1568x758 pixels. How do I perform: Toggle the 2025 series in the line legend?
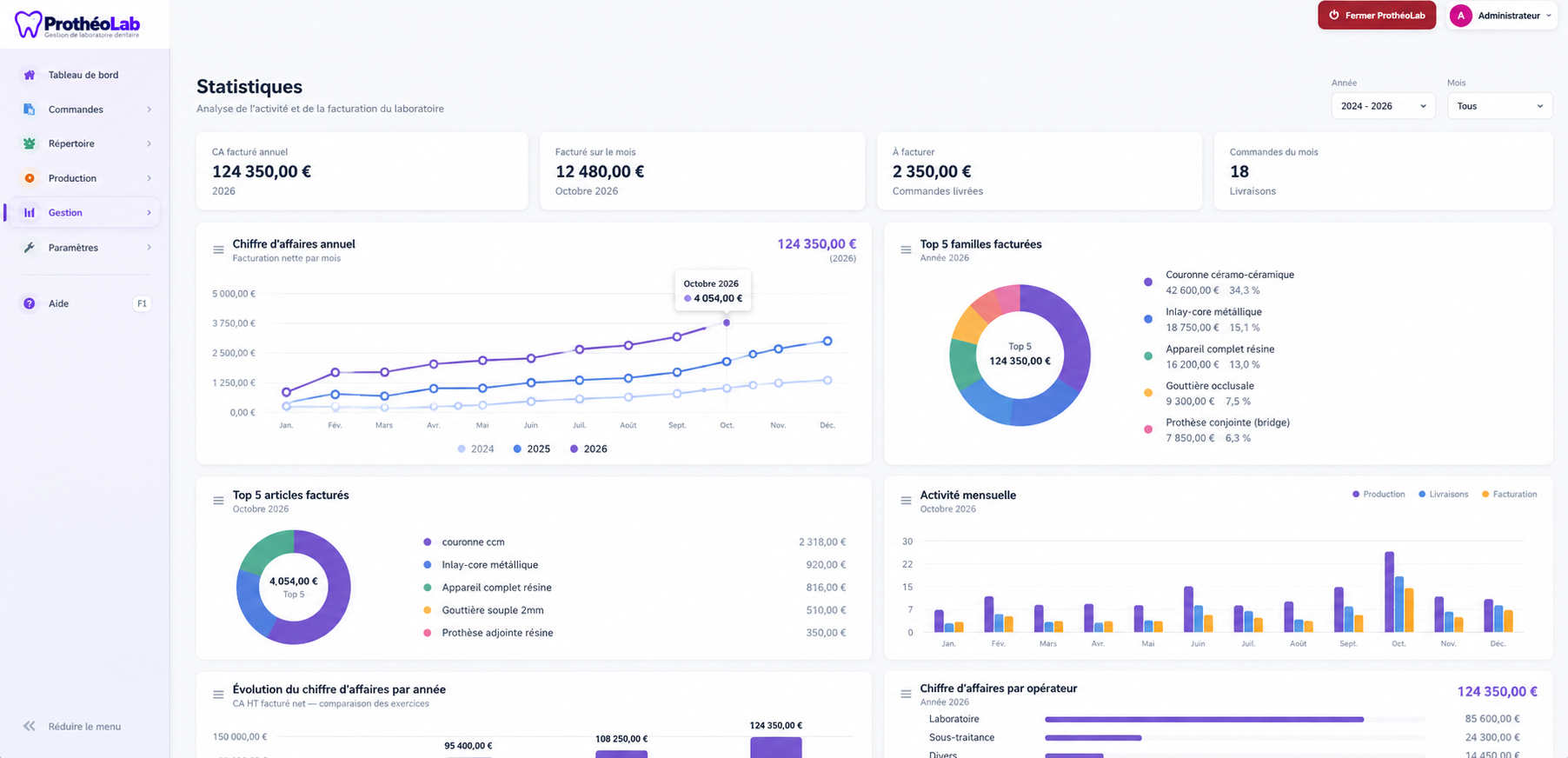tap(532, 449)
